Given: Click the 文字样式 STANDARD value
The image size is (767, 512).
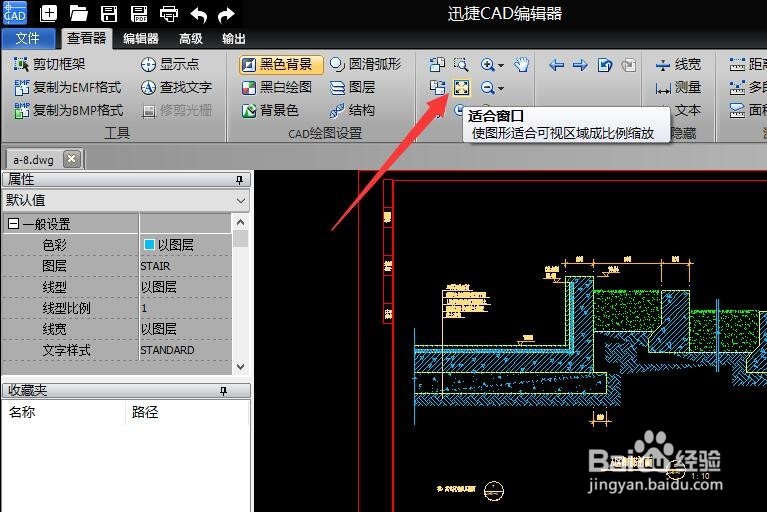Looking at the screenshot, I should (185, 350).
